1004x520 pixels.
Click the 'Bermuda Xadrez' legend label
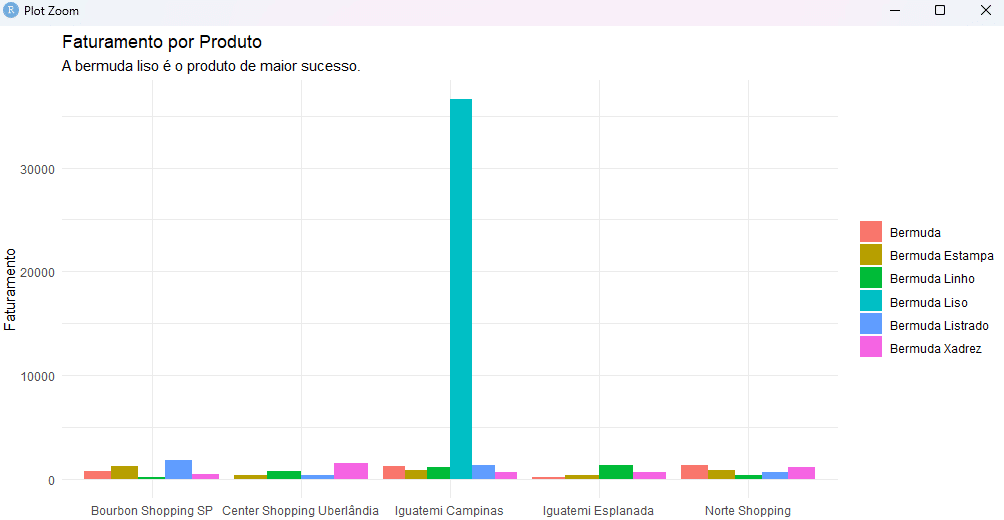pos(935,348)
